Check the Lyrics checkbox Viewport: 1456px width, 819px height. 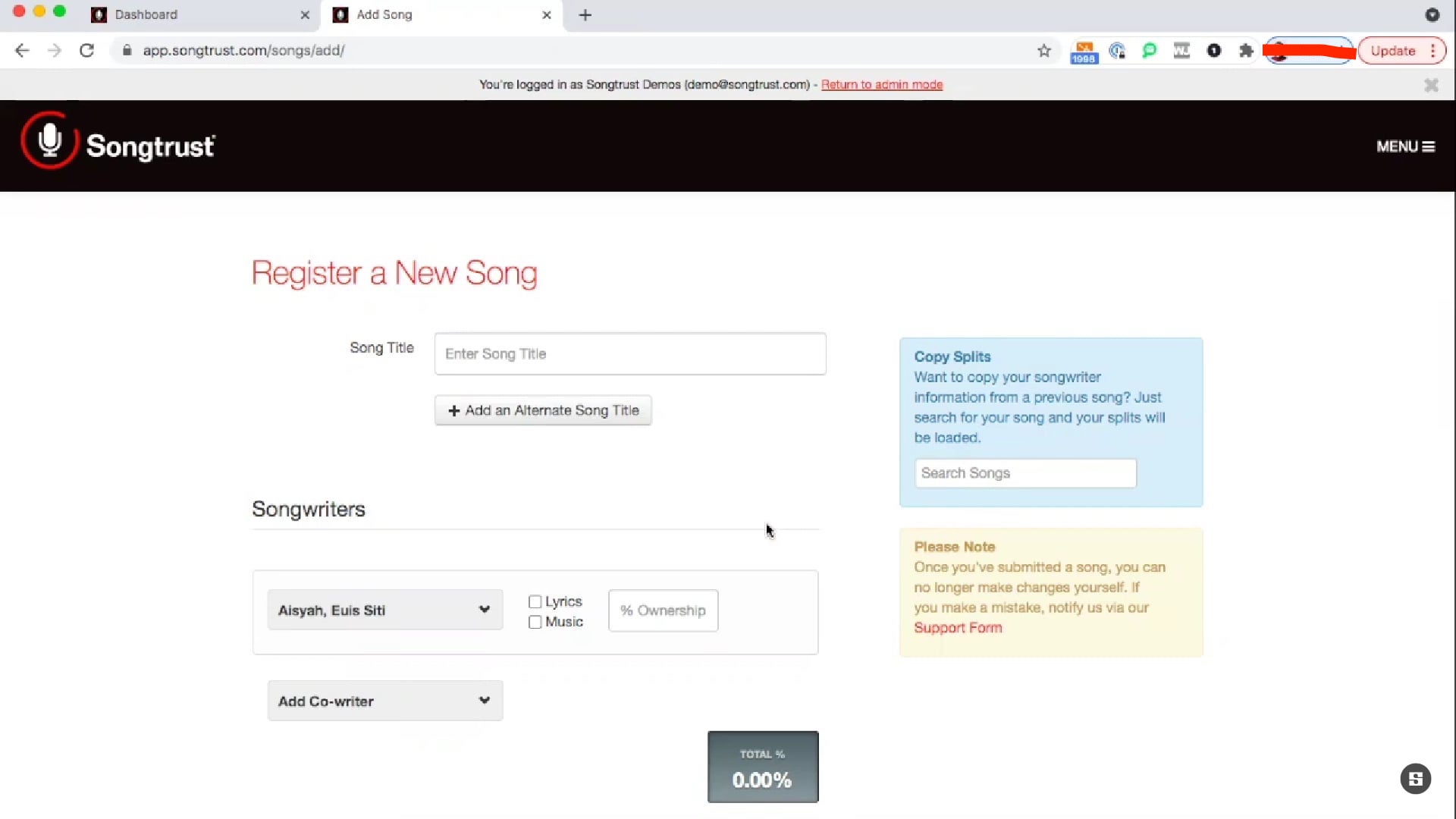[x=535, y=601]
